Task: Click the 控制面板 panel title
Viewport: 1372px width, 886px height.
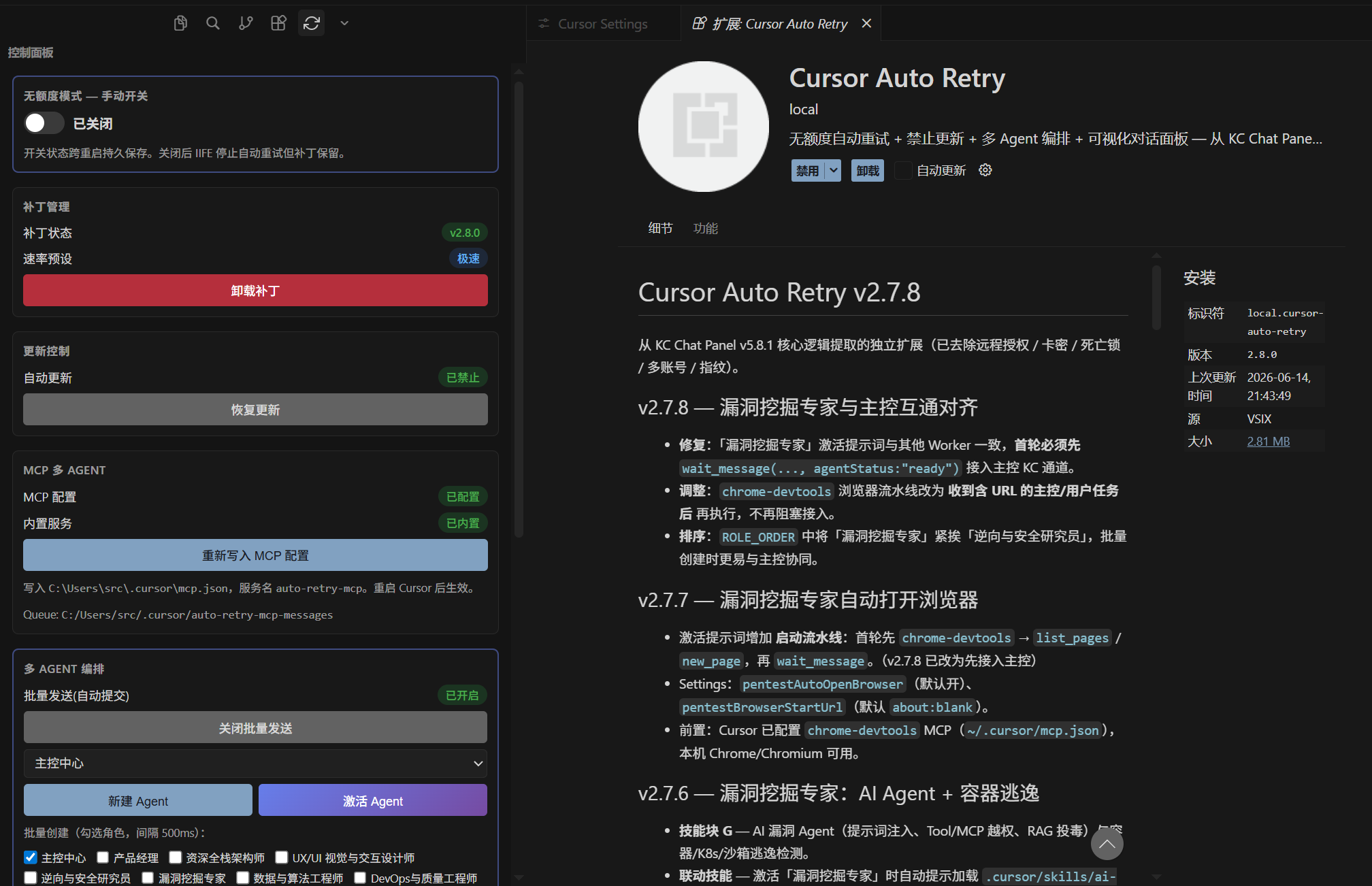Action: click(x=31, y=52)
